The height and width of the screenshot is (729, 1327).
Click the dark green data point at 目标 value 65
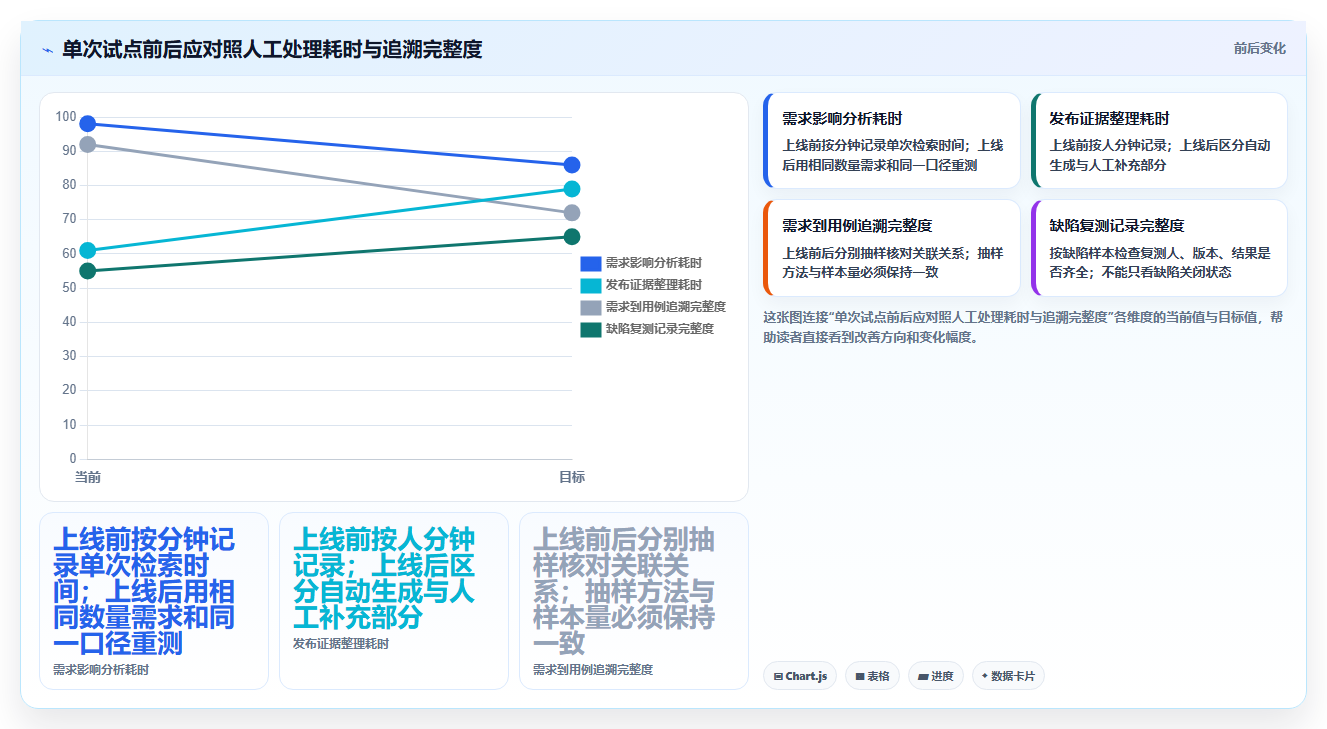(572, 237)
